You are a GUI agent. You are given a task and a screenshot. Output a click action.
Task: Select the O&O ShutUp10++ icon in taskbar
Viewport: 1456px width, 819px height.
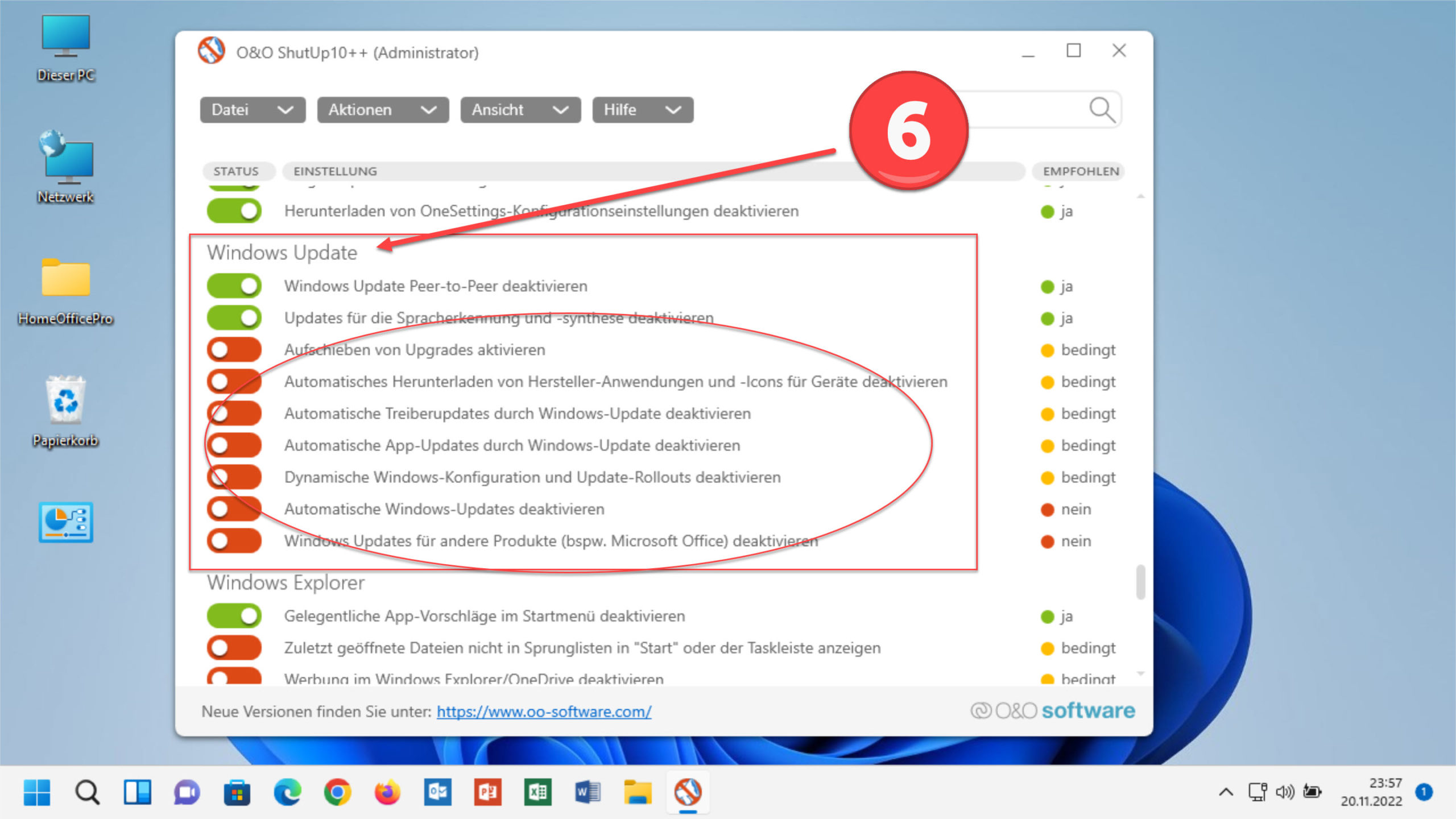pyautogui.click(x=688, y=791)
